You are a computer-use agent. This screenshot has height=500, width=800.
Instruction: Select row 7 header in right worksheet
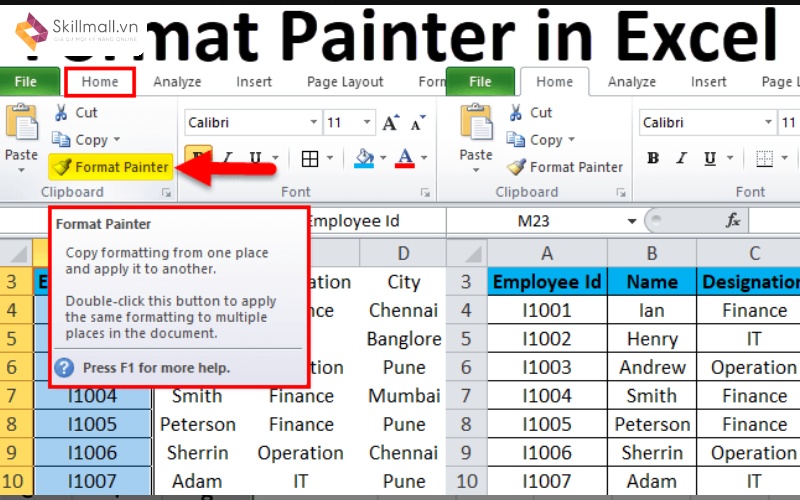click(466, 396)
